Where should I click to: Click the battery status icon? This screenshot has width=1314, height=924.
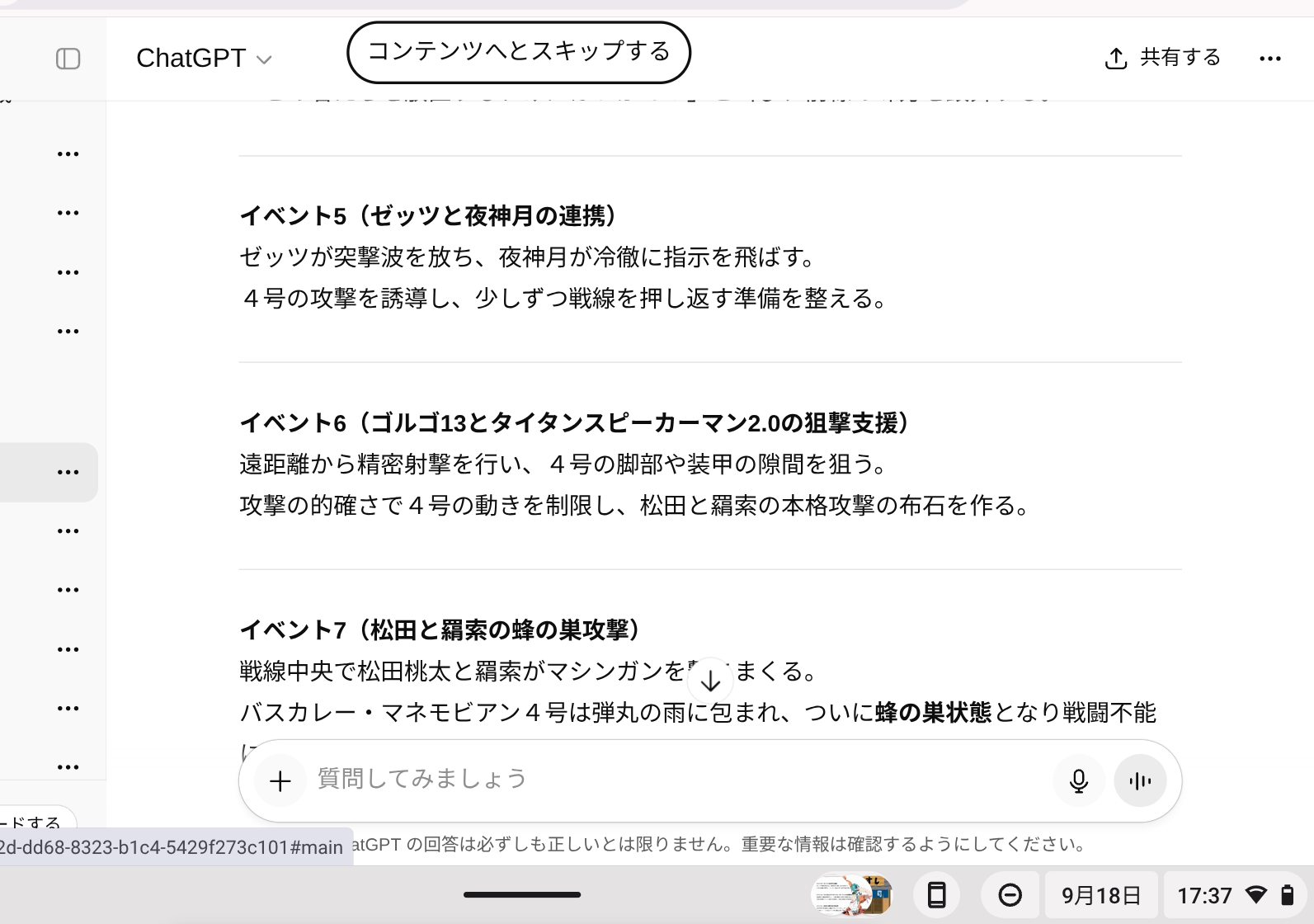(x=1287, y=895)
